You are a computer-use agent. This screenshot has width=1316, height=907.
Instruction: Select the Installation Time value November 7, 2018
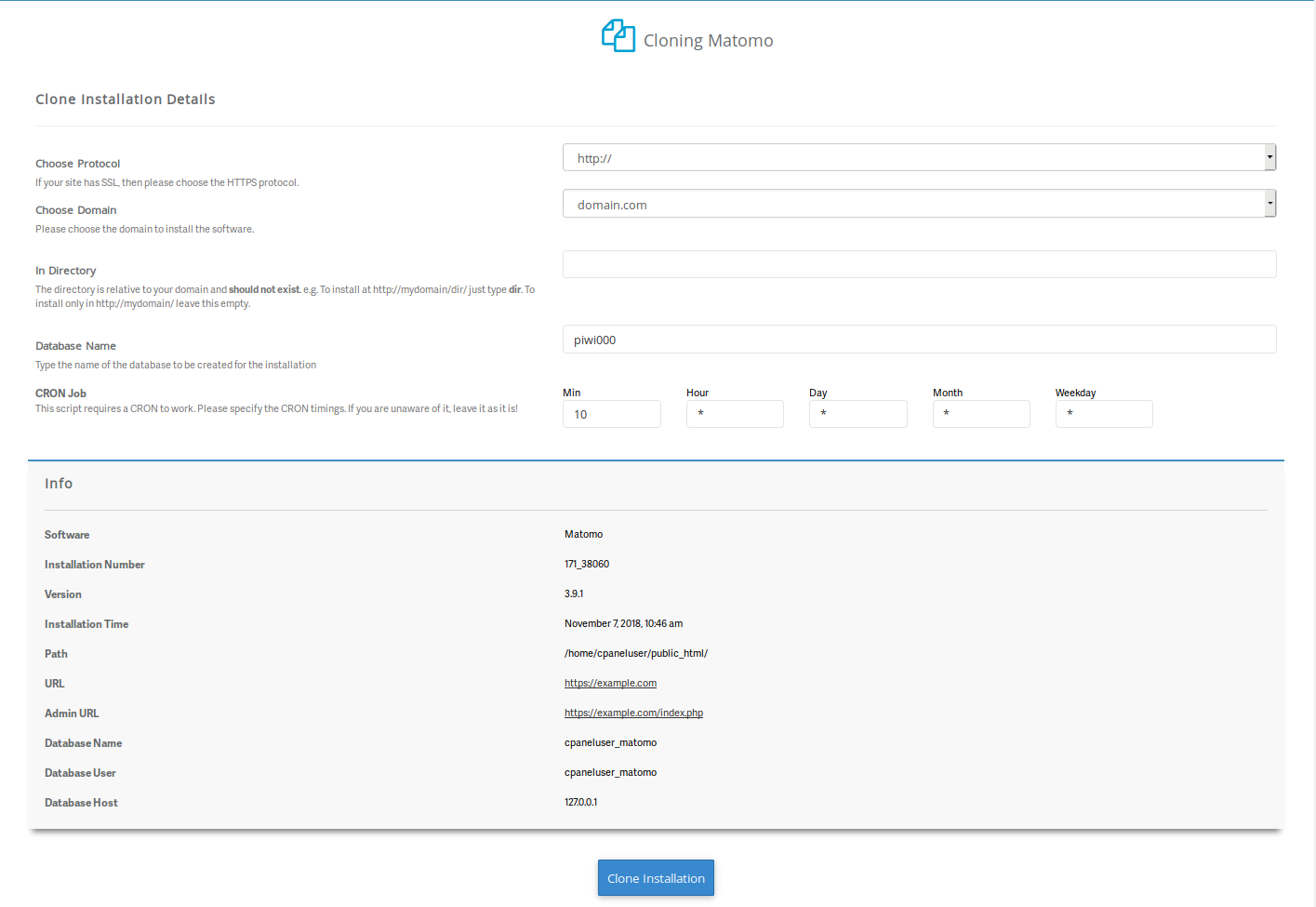pos(623,623)
